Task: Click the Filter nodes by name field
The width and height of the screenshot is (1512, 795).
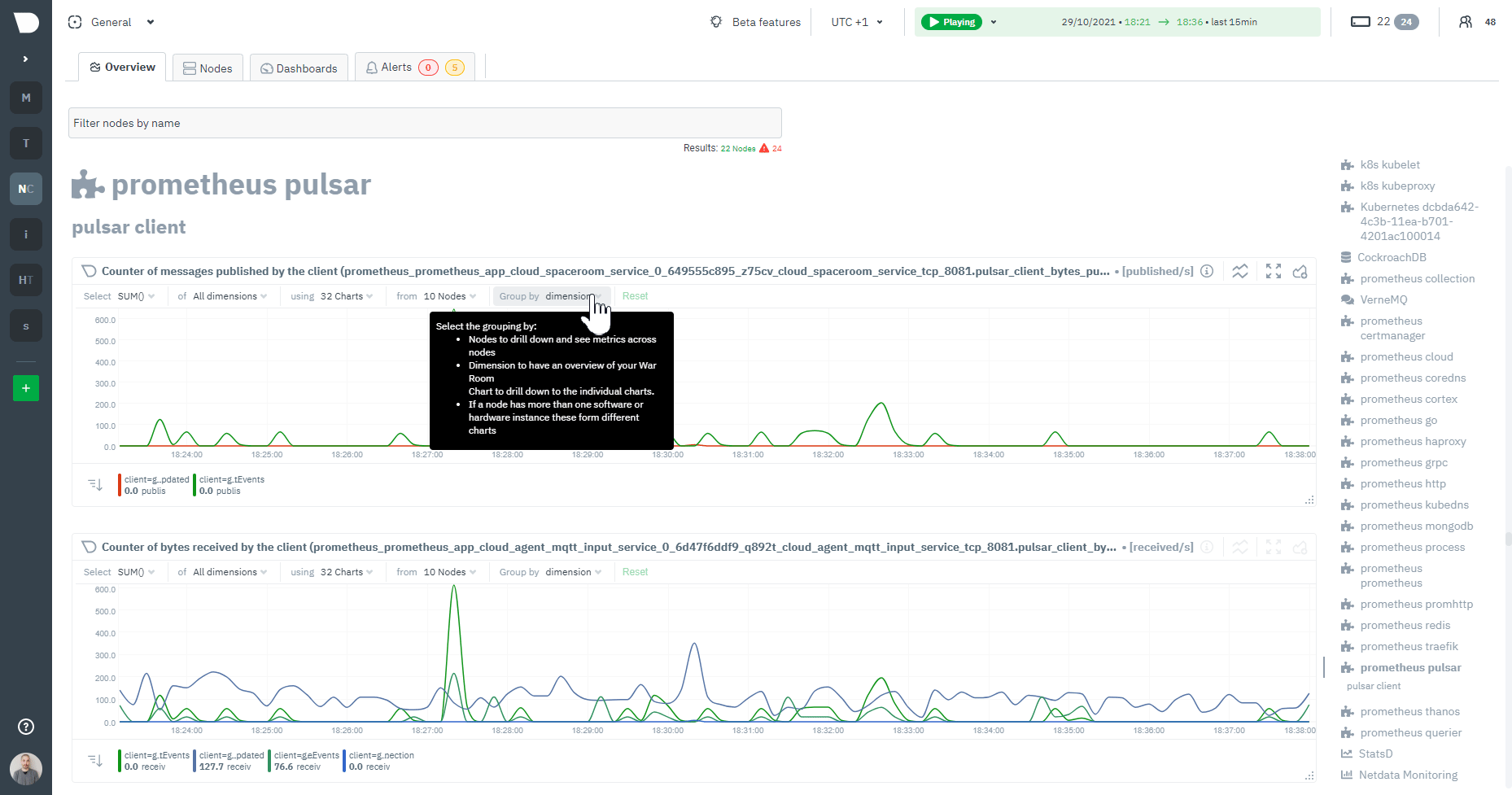Action: [425, 123]
